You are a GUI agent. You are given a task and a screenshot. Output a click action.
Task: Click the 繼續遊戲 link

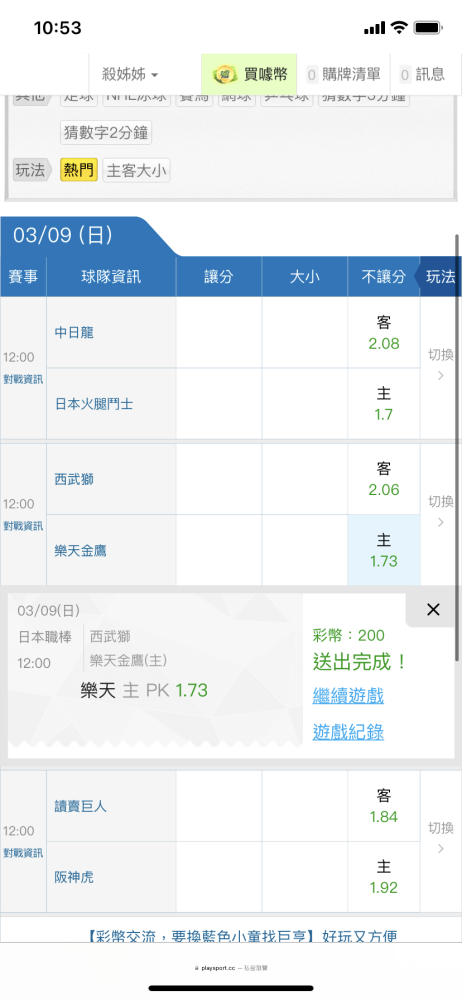[x=348, y=695]
